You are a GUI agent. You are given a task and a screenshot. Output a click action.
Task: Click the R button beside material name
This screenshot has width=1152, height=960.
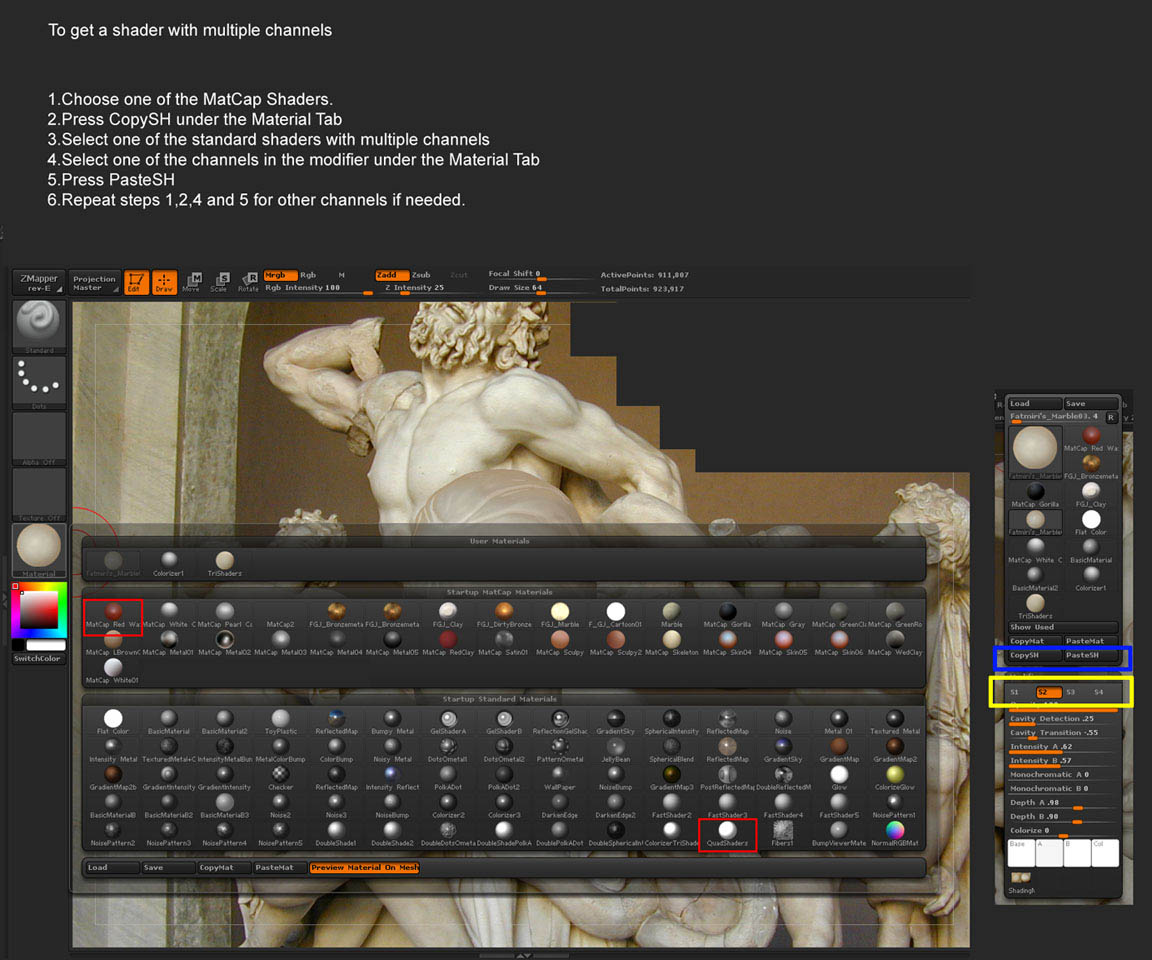(1111, 417)
